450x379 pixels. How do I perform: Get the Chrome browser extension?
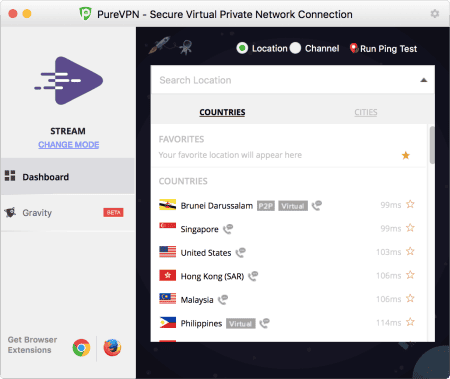81,348
